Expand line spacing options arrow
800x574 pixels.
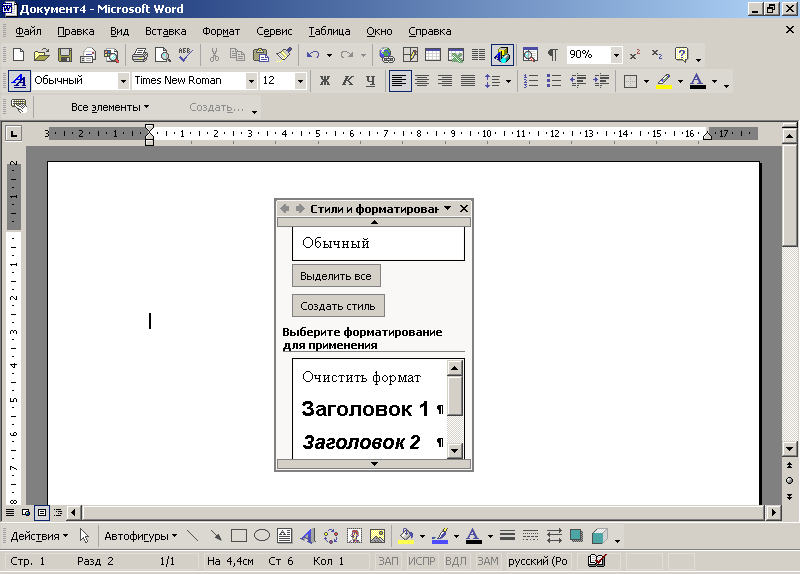(x=508, y=81)
